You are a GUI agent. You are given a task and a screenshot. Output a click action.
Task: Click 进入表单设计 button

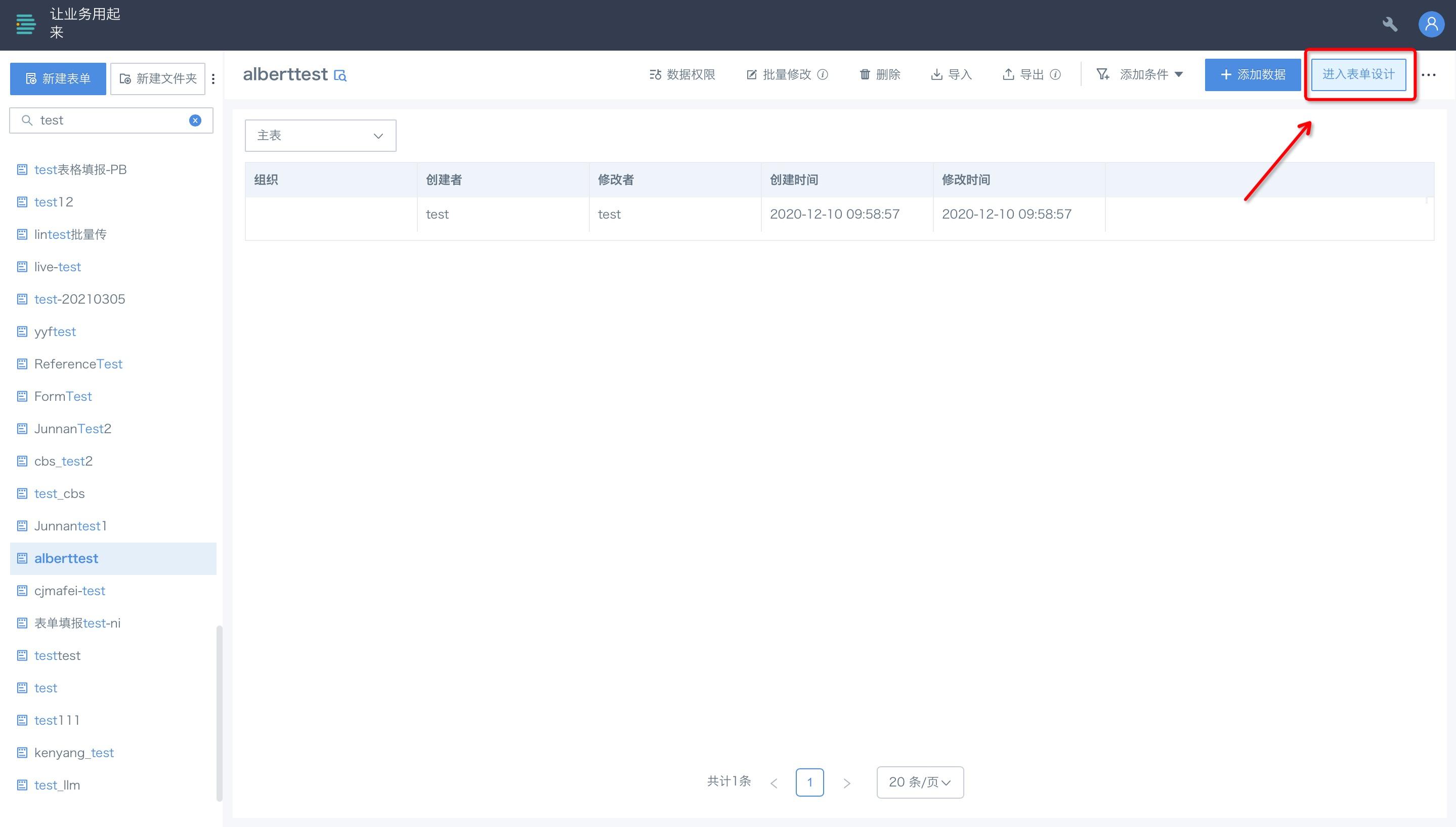tap(1358, 74)
